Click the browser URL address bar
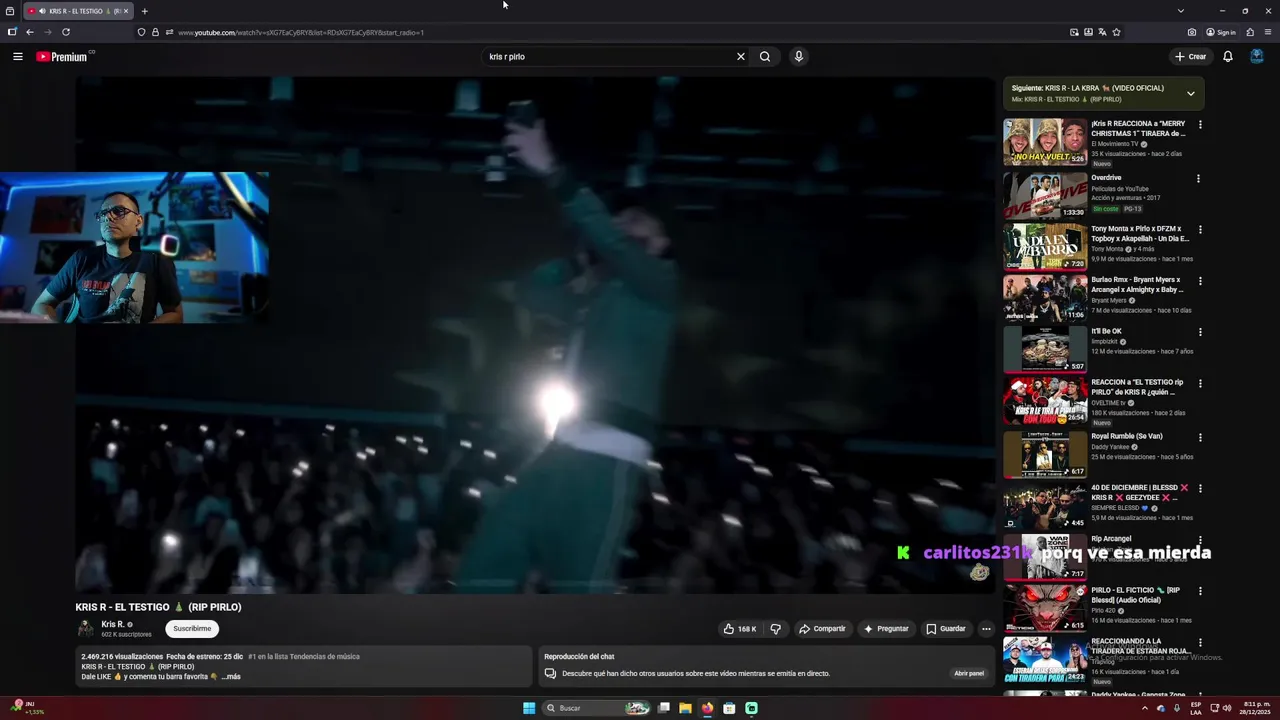The image size is (1280, 720). [x=600, y=32]
